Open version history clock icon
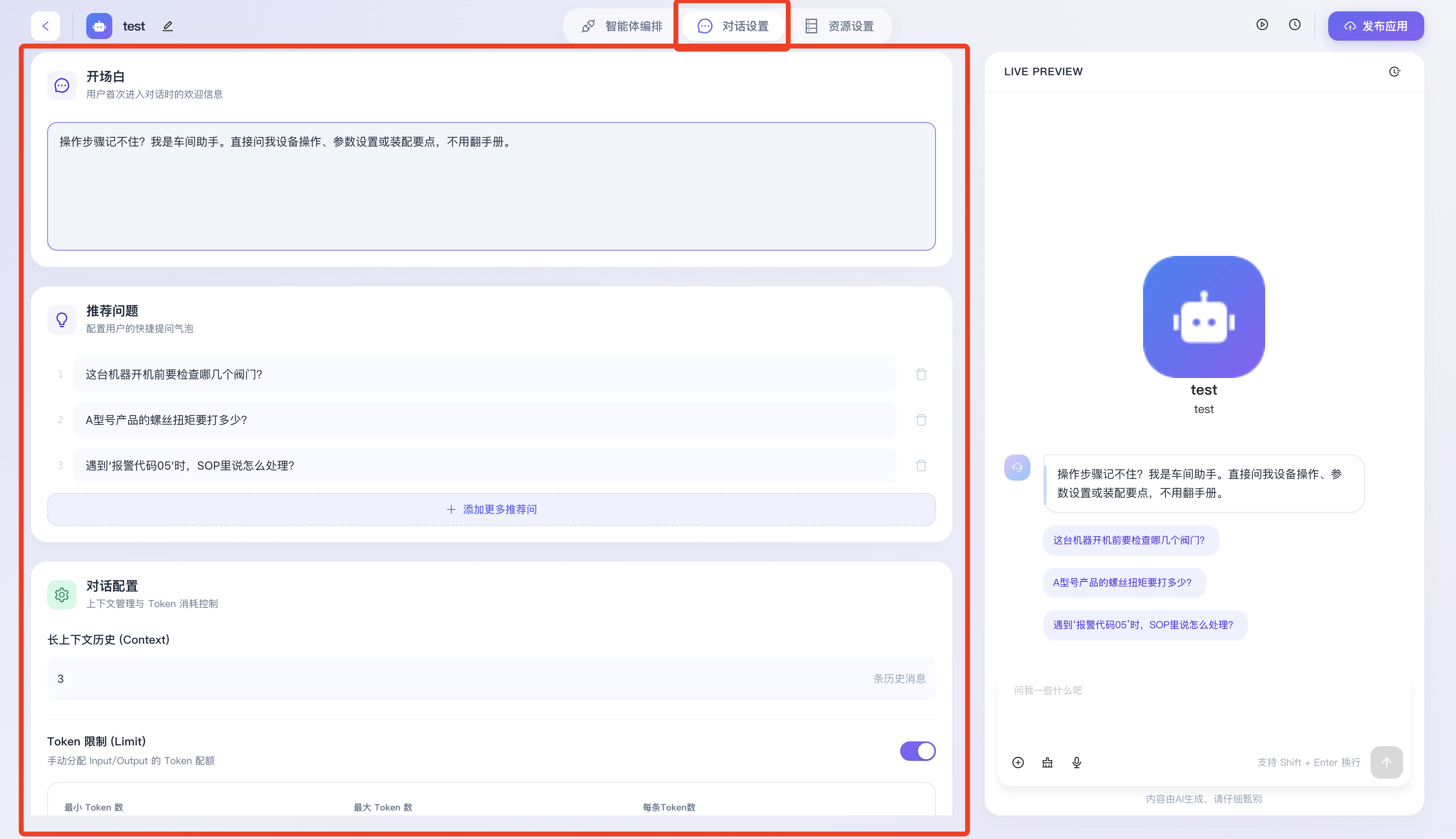 click(x=1295, y=25)
